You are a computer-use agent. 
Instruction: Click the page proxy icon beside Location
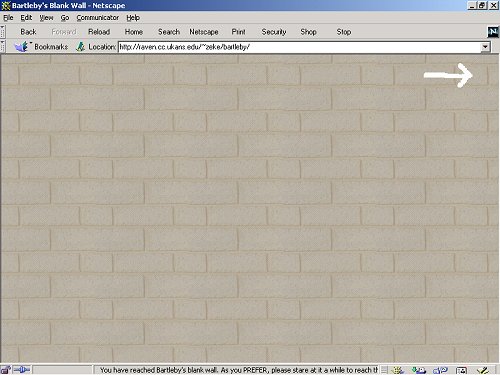[x=80, y=47]
